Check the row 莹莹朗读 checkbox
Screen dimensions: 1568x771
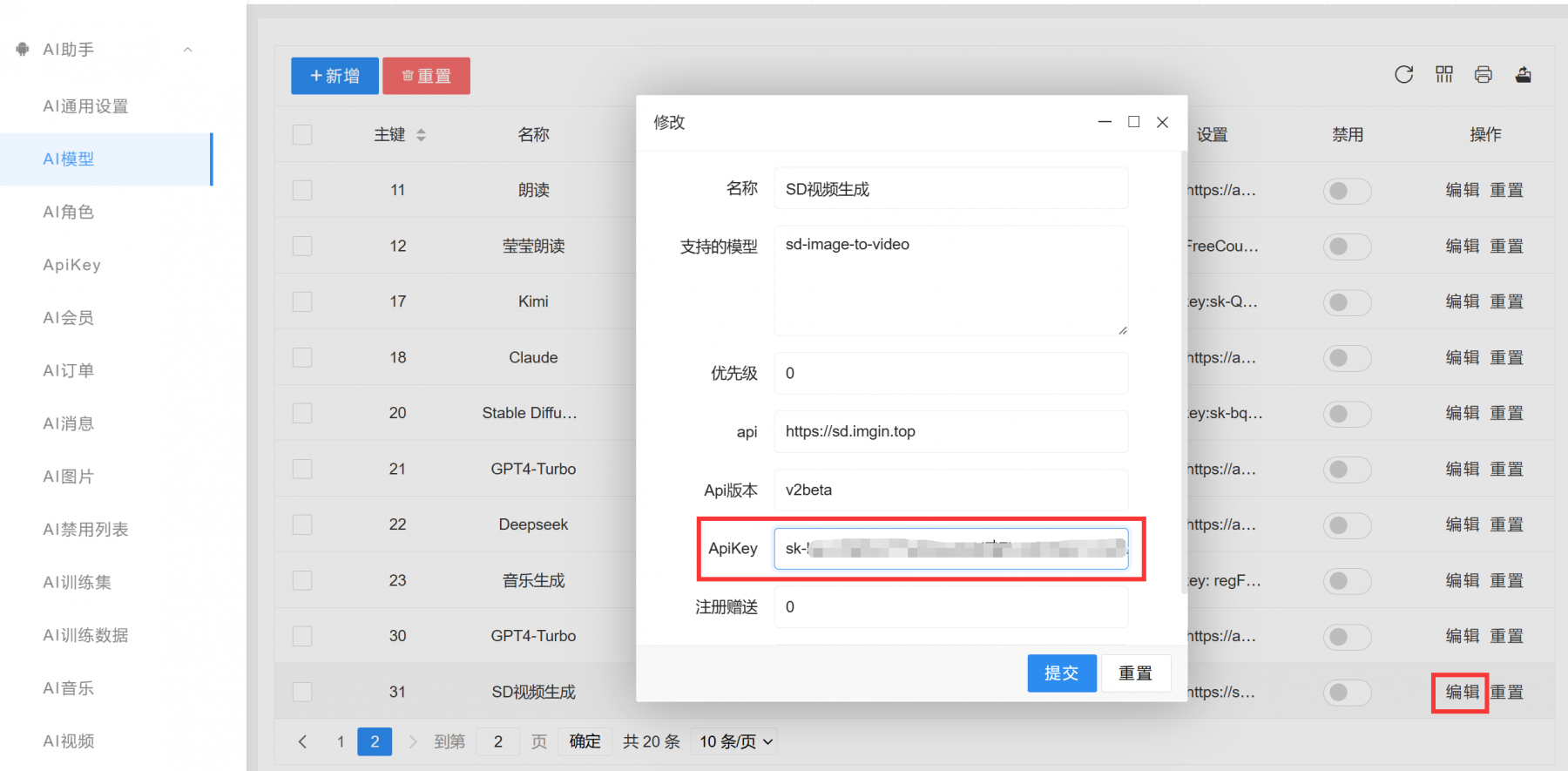(x=302, y=246)
